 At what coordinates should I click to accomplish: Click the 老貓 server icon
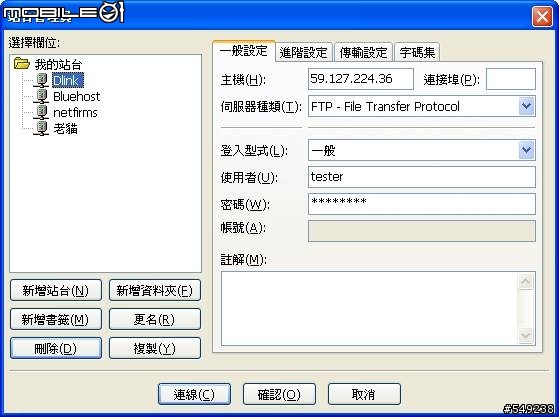(x=41, y=129)
